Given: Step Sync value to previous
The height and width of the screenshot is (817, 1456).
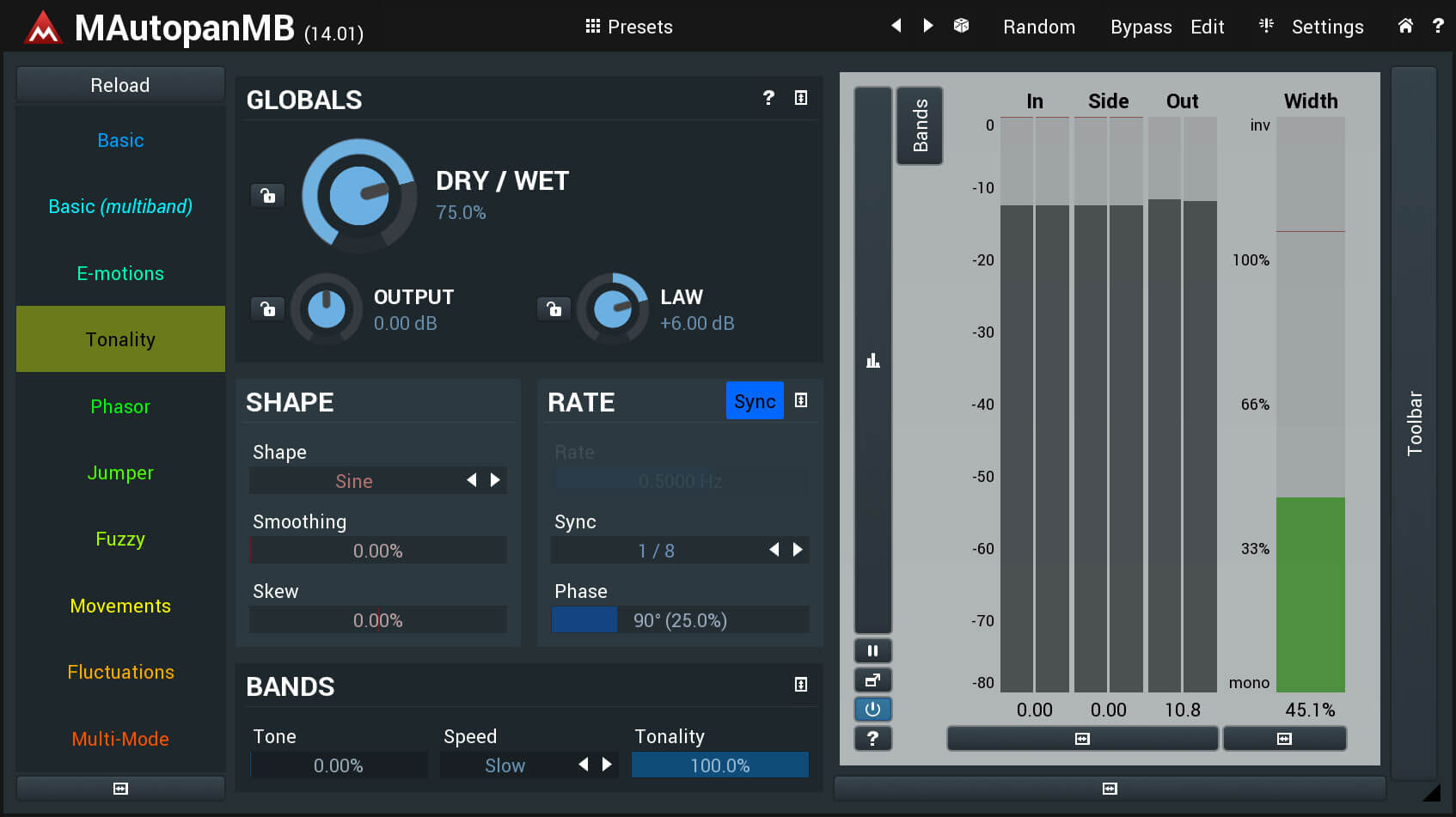Looking at the screenshot, I should point(774,550).
